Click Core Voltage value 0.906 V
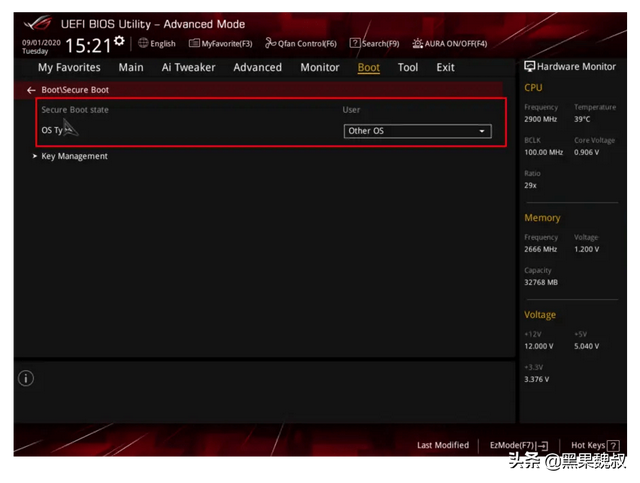The width and height of the screenshot is (640, 483). click(587, 152)
